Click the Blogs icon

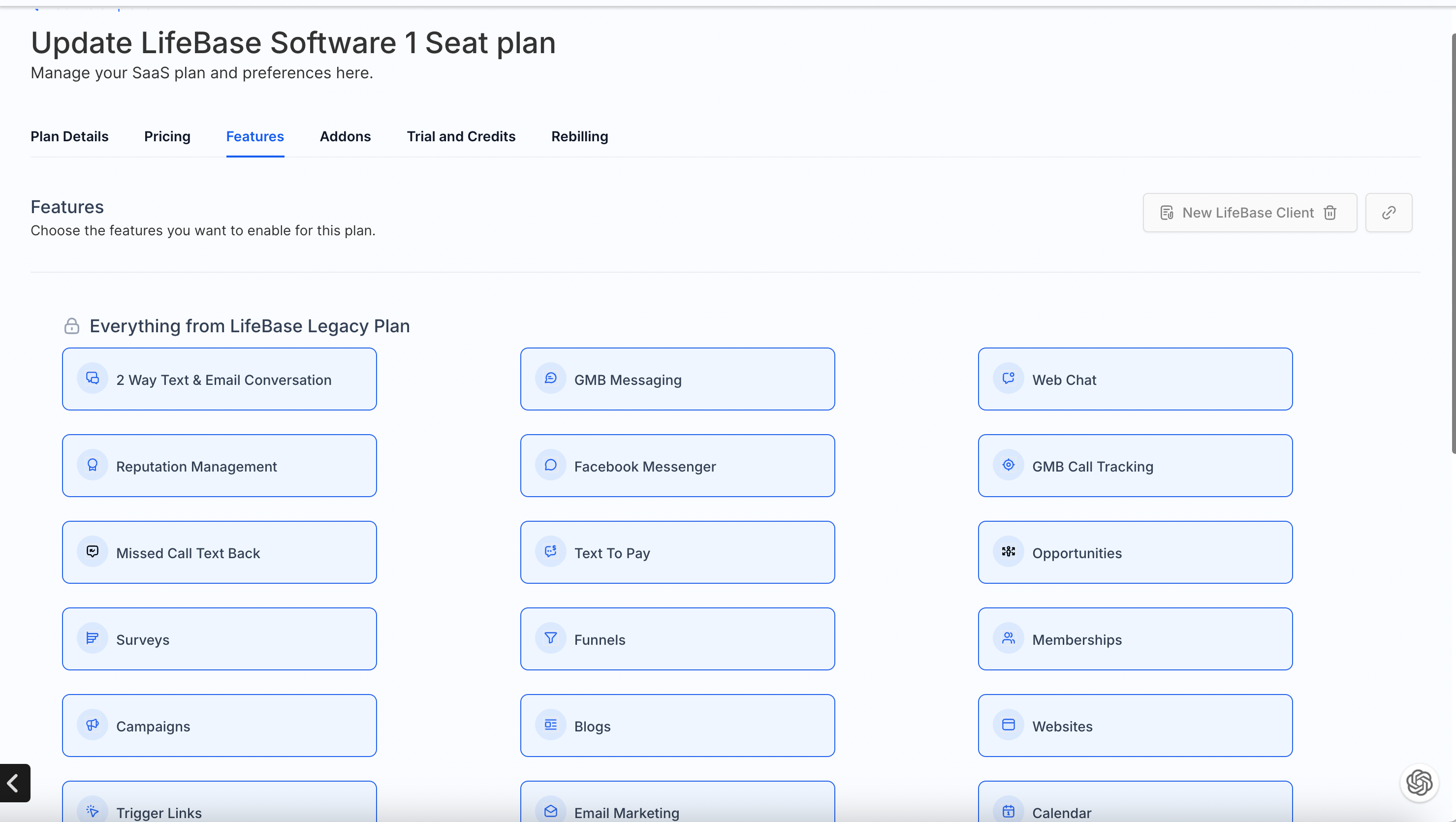(550, 725)
